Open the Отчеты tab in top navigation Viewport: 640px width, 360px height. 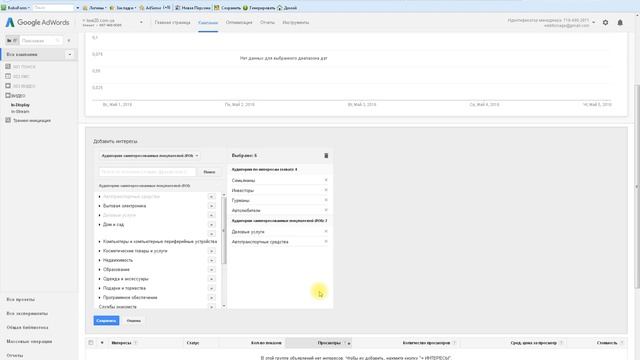[267, 22]
